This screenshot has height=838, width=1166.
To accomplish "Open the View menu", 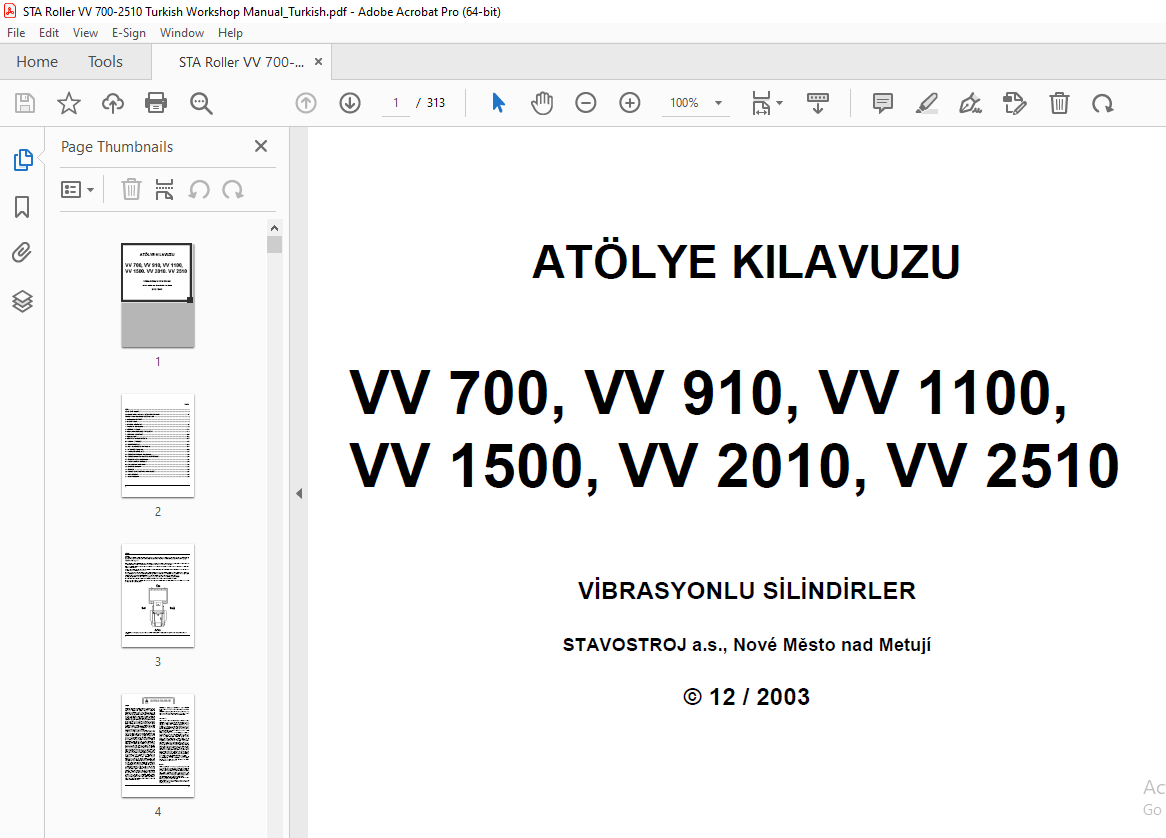I will (86, 33).
